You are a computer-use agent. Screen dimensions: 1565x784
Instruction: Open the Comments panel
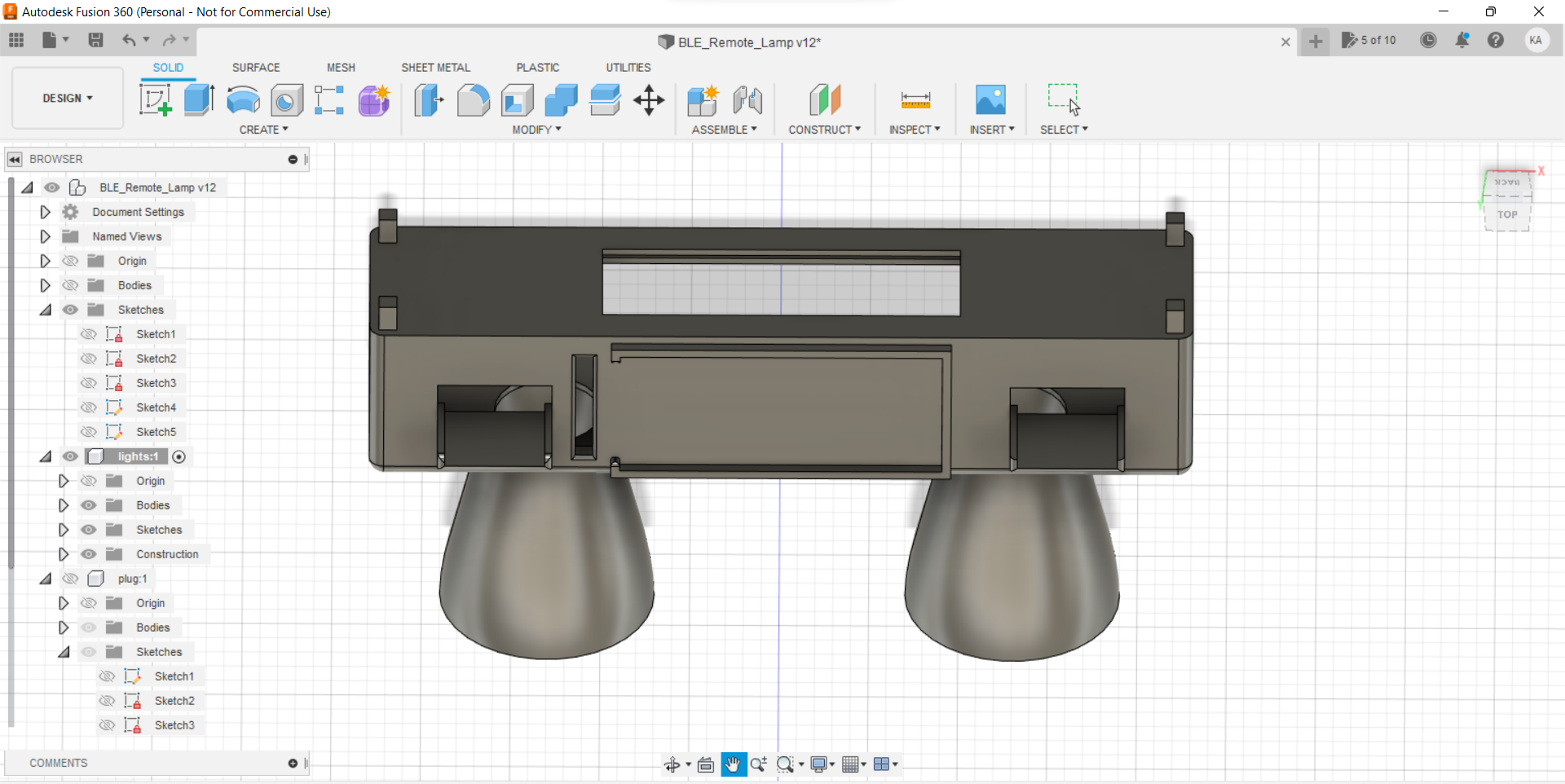58,763
